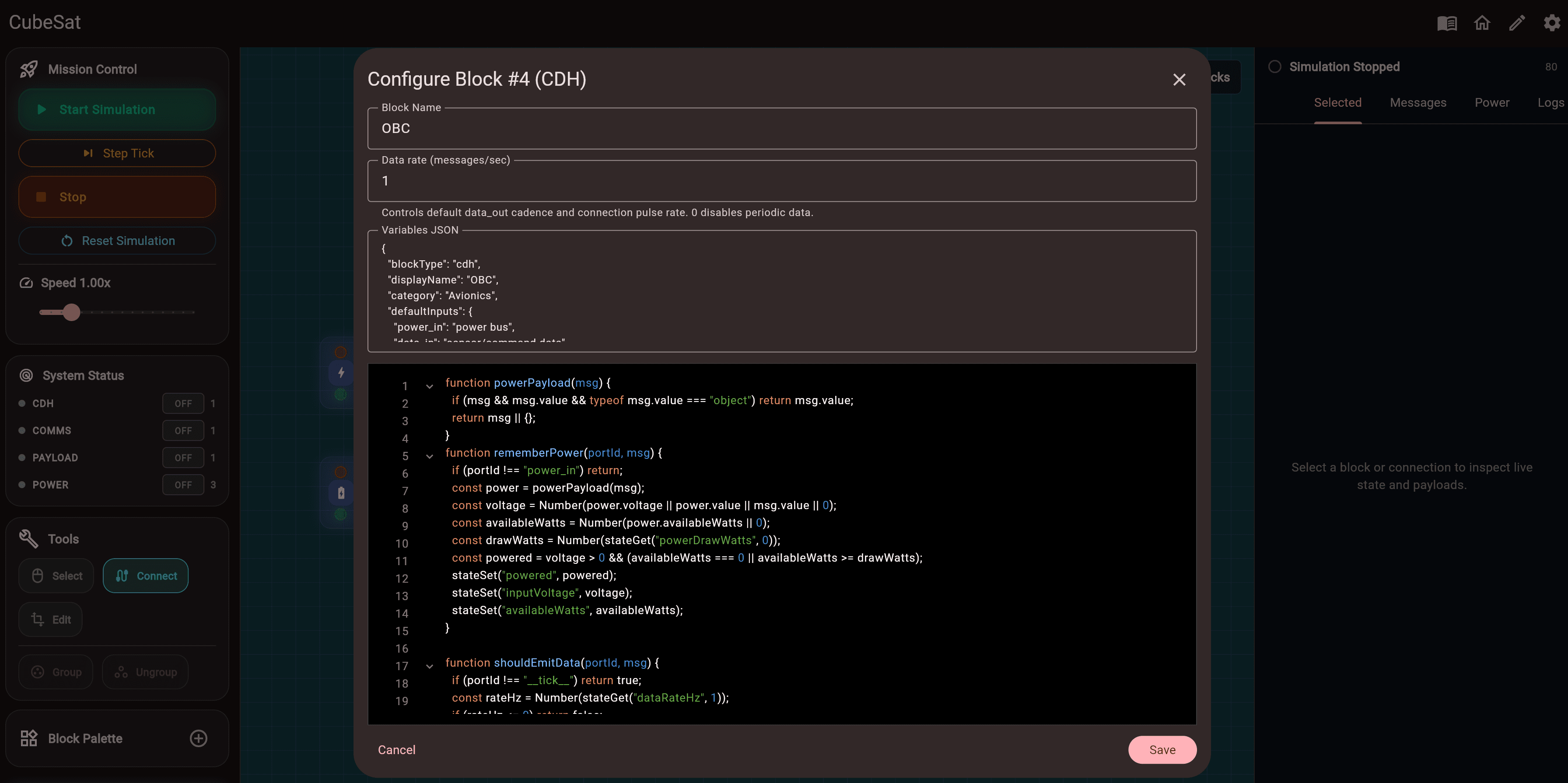Click the Data rate input field

[781, 181]
